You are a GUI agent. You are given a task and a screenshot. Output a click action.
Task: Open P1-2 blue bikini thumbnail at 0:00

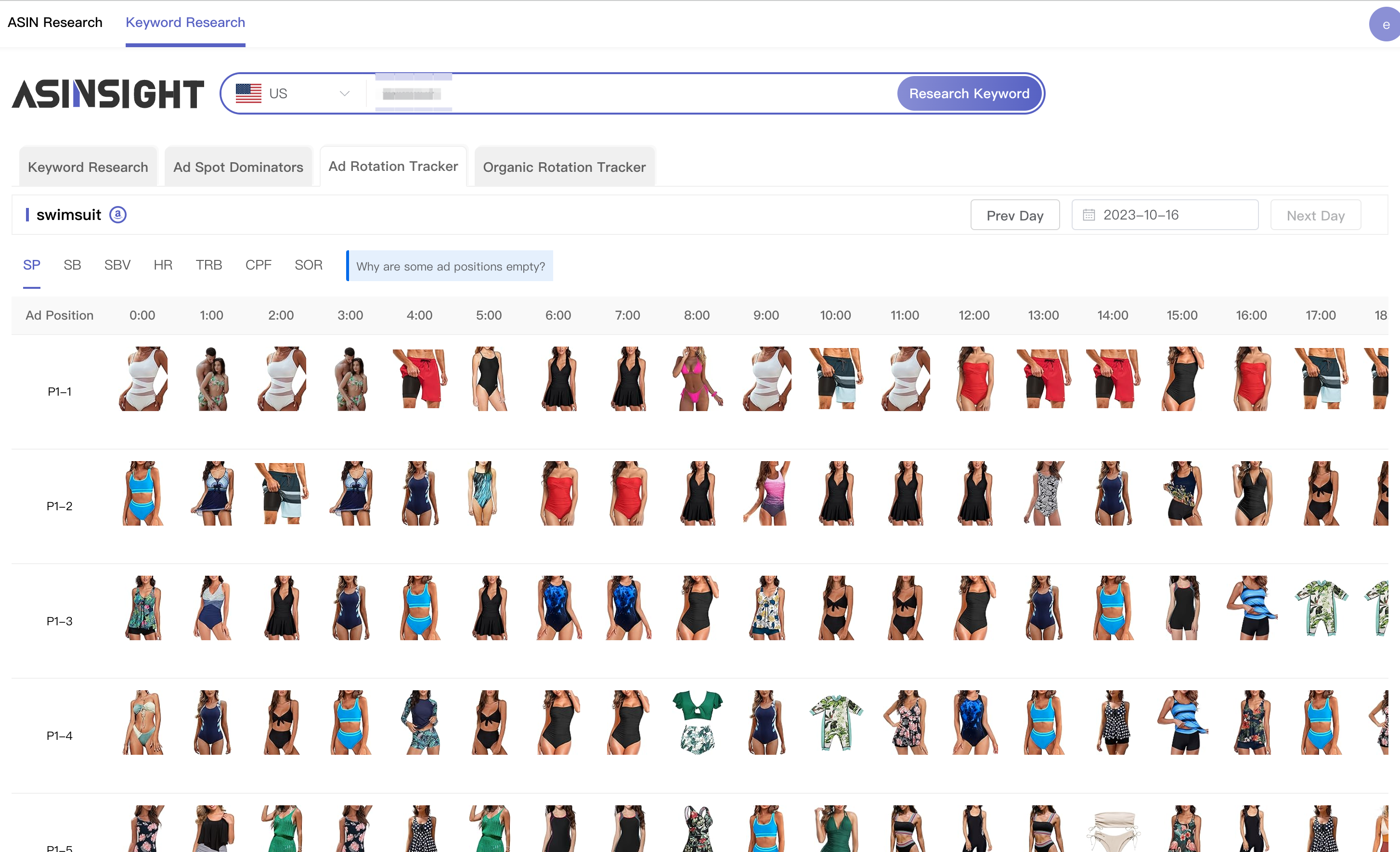143,493
